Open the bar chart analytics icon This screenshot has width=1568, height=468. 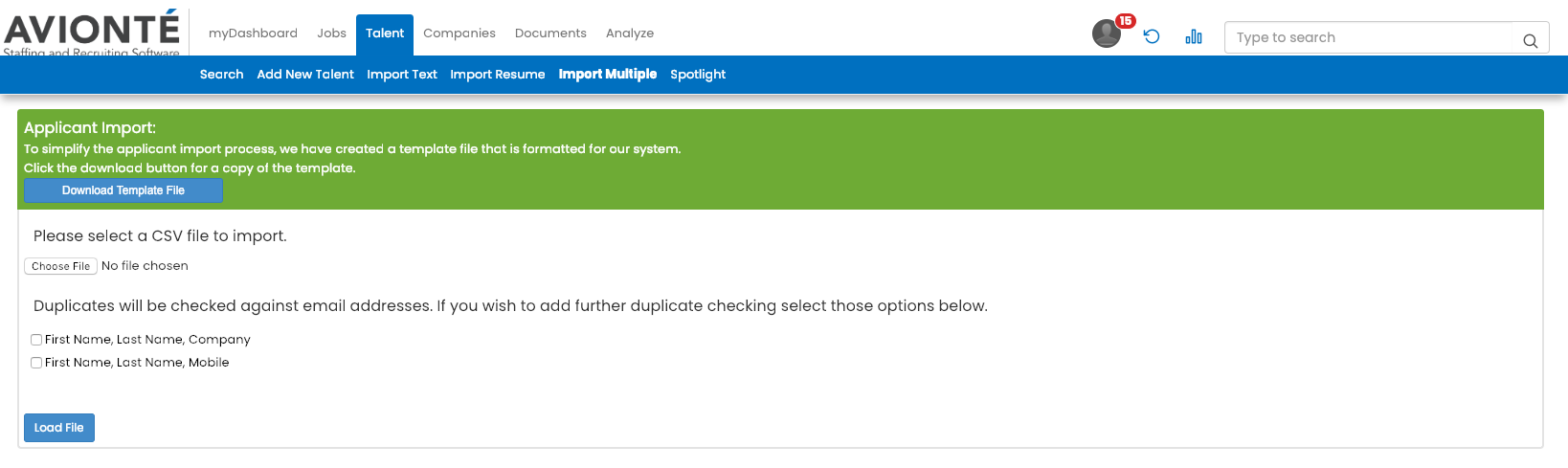point(1194,36)
